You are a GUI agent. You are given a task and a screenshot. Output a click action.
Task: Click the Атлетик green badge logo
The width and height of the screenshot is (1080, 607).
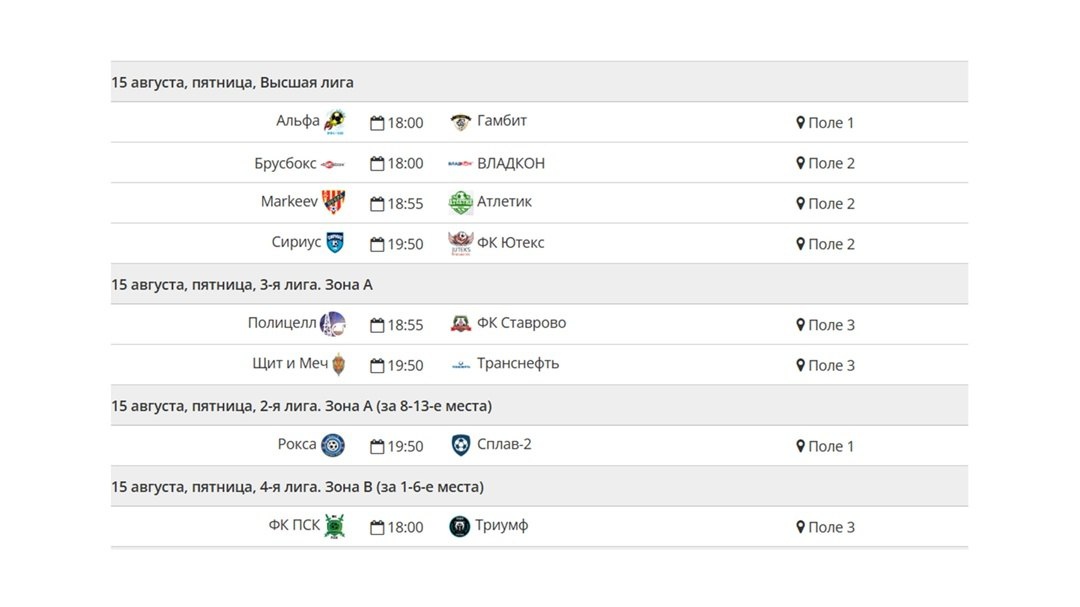[460, 202]
